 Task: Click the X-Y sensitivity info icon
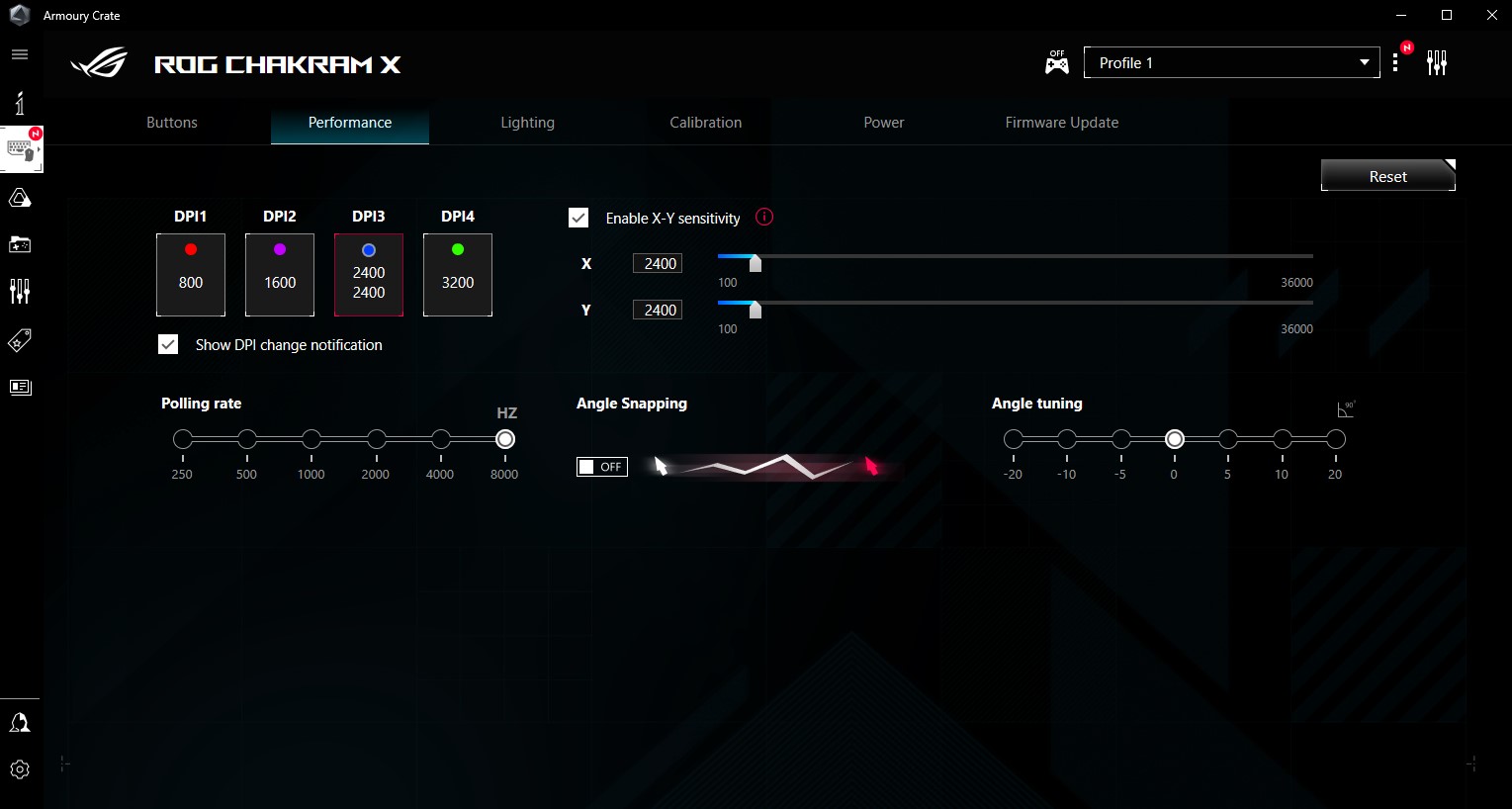coord(764,217)
